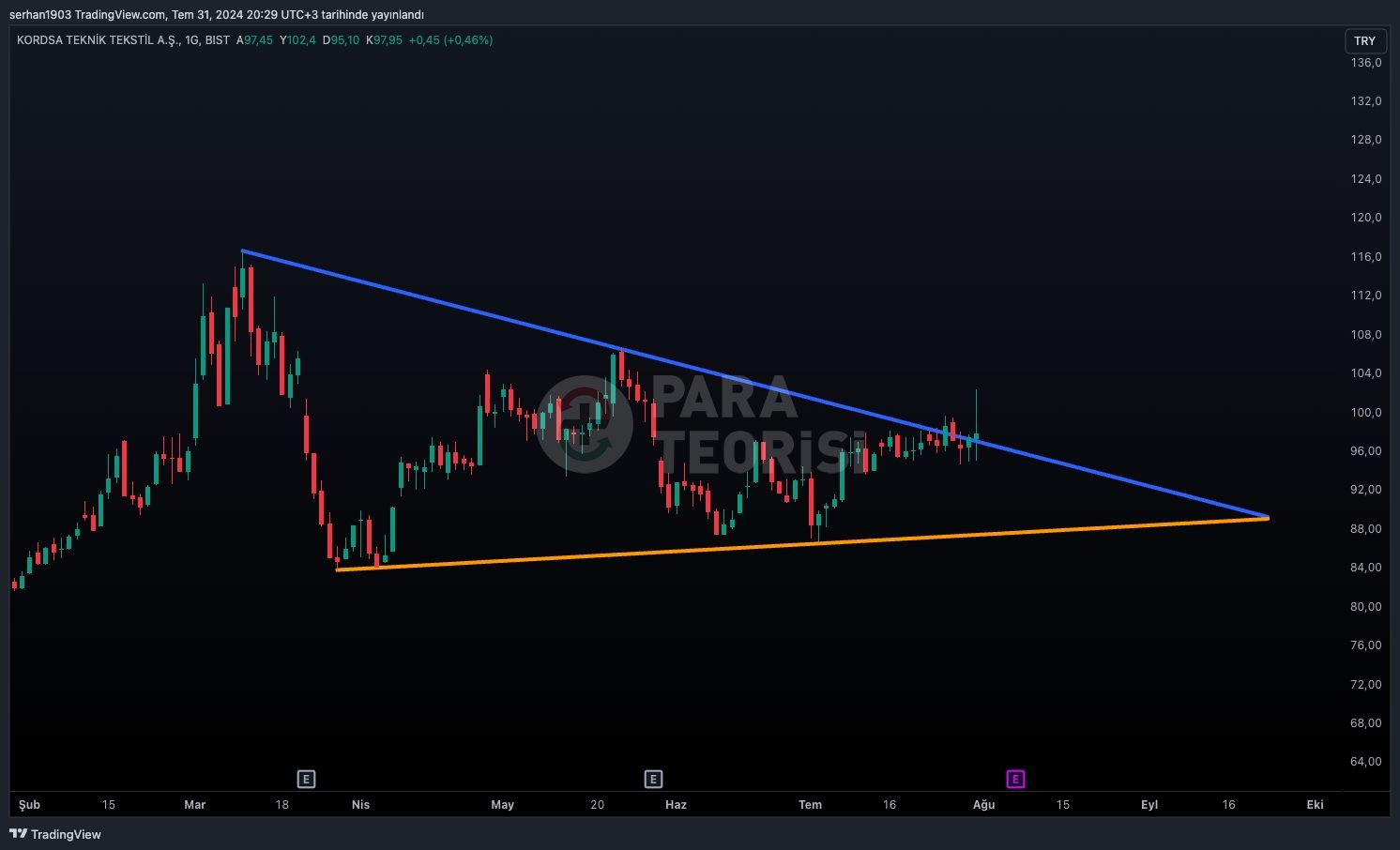The image size is (1400, 850).
Task: Click the serhan1903 publisher text in header
Action: (40, 15)
